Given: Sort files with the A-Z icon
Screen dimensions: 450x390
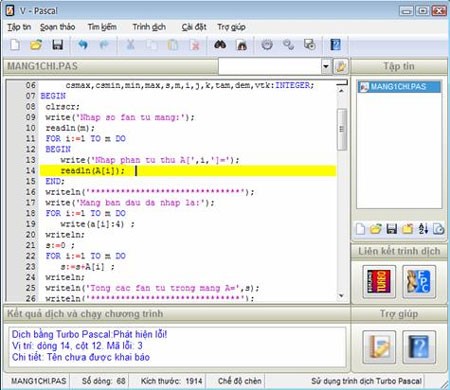Looking at the screenshot, I should click(423, 229).
